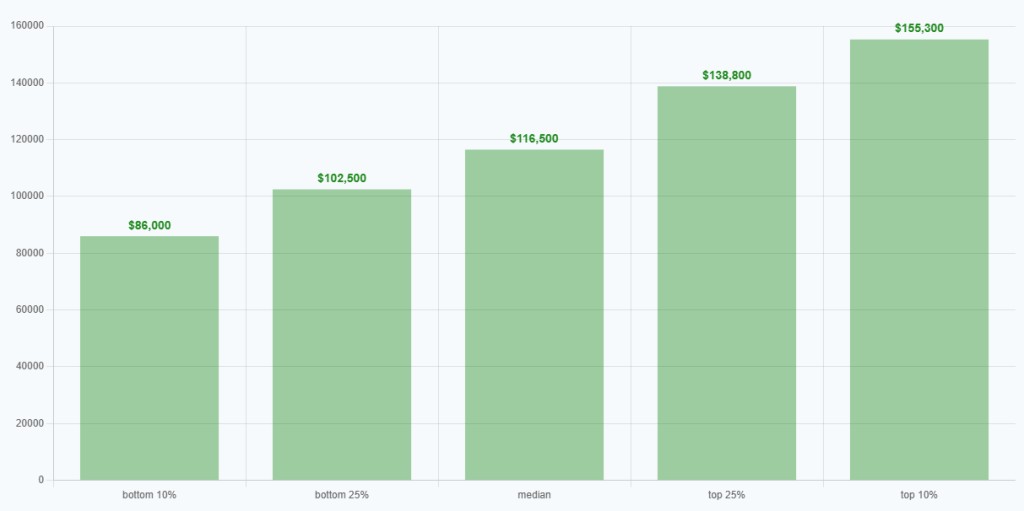Select the "top 10%" x-axis label
Image resolution: width=1024 pixels, height=511 pixels.
[919, 495]
